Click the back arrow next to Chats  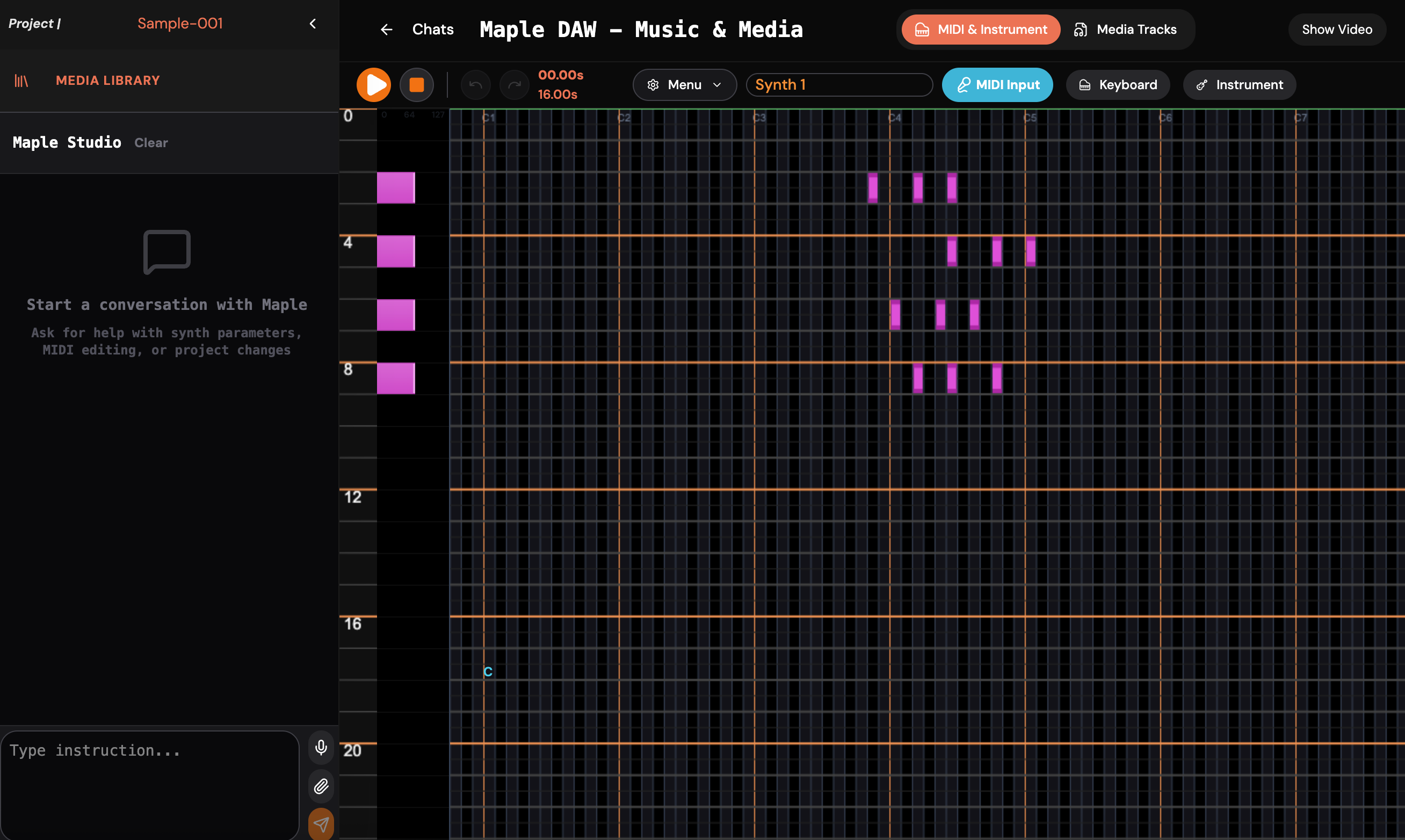387,30
